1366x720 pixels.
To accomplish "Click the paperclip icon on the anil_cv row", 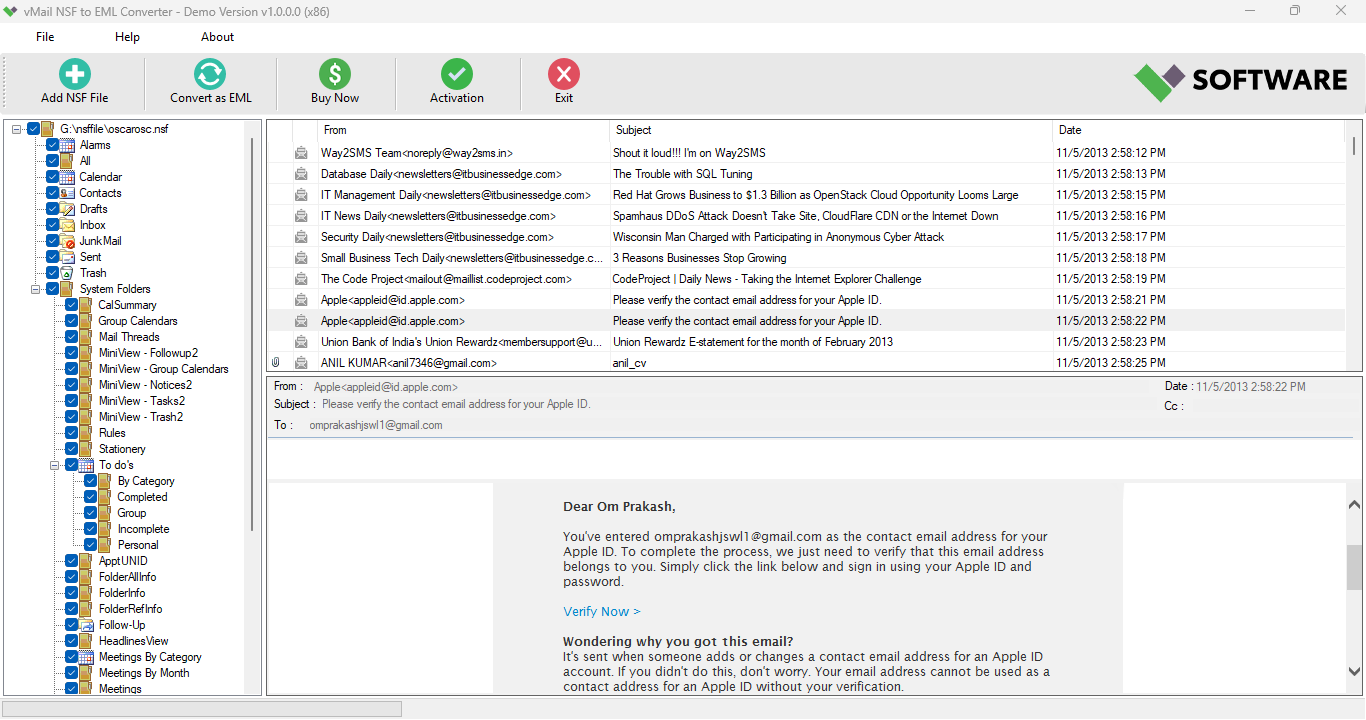I will (276, 362).
